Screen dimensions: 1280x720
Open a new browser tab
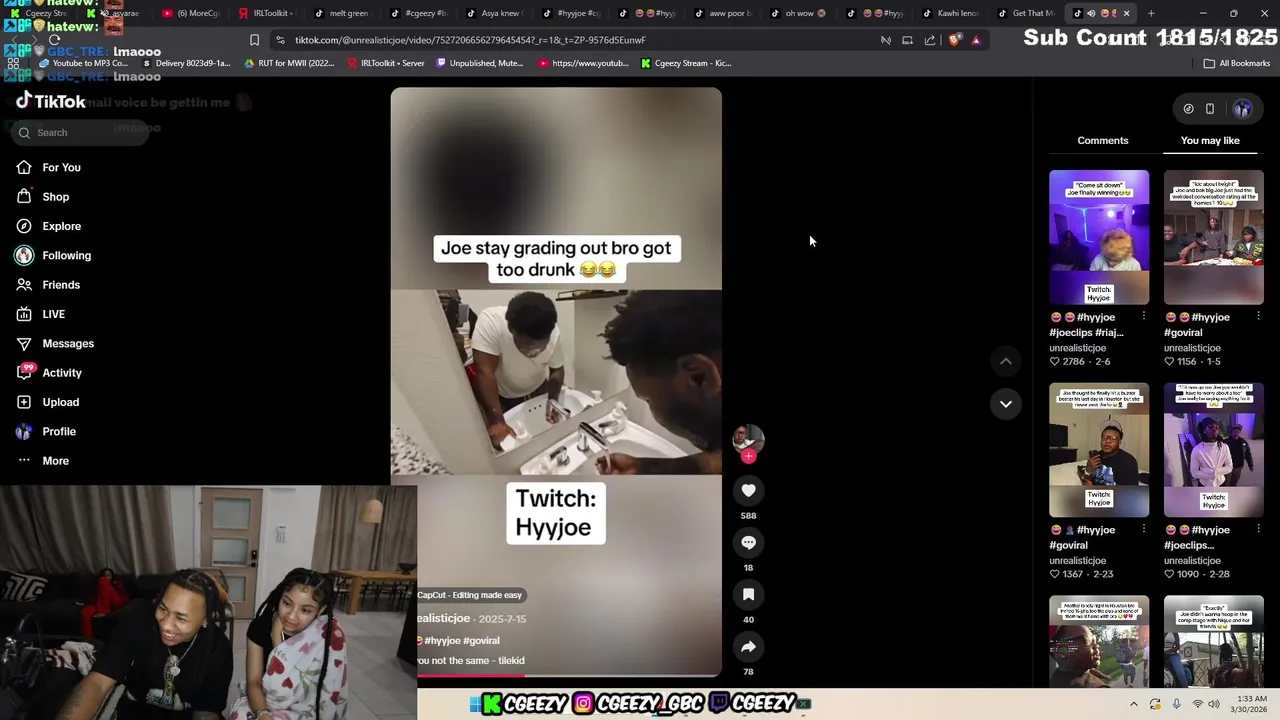[x=1151, y=13]
